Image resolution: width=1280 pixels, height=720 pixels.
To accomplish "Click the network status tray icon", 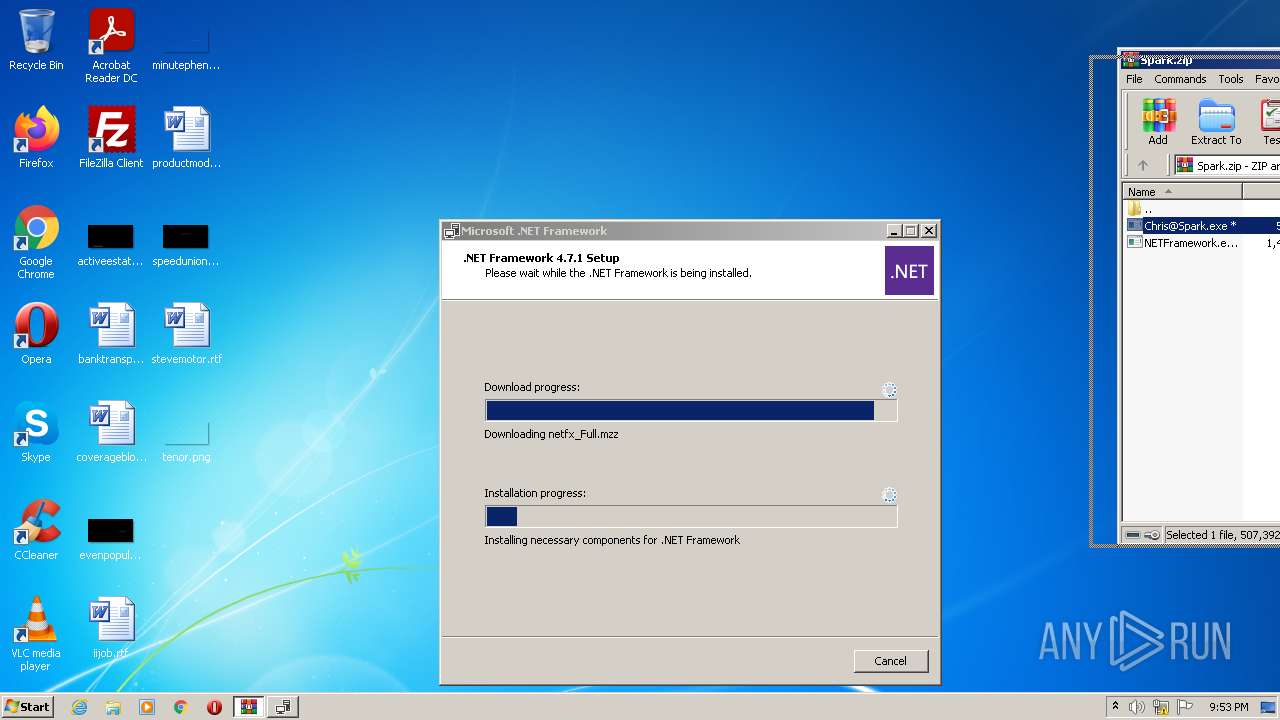I will pyautogui.click(x=1161, y=707).
